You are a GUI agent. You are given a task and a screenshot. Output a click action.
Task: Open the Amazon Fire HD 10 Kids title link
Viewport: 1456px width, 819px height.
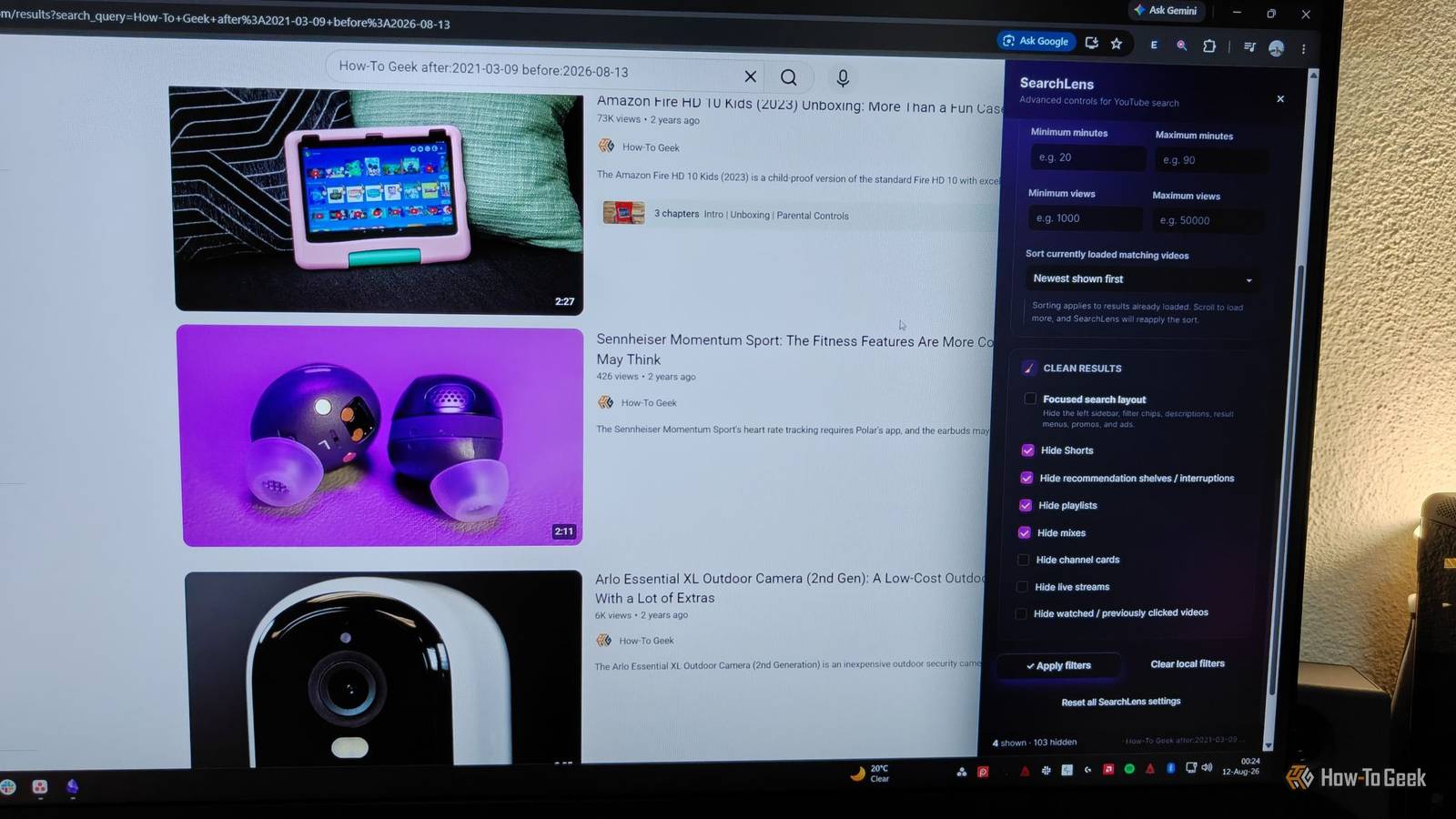[x=799, y=104]
